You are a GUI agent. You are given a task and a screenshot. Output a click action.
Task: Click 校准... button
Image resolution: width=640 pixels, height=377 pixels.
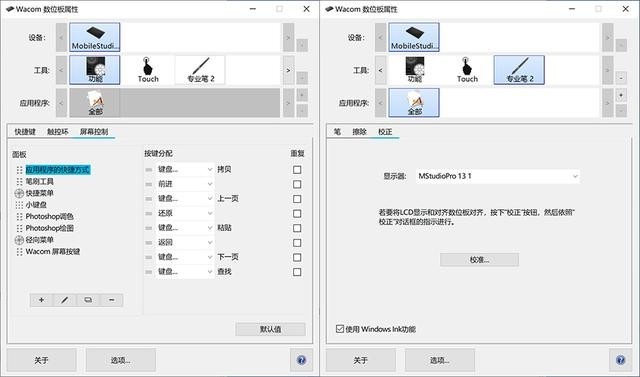click(x=479, y=259)
